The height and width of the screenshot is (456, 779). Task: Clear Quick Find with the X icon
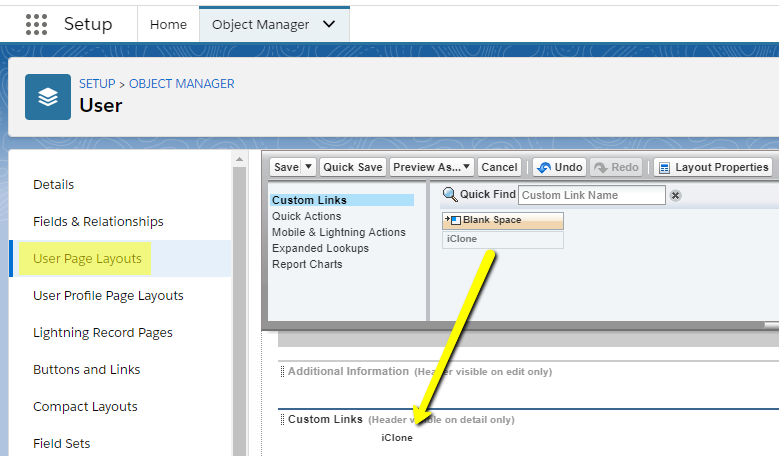coord(675,195)
